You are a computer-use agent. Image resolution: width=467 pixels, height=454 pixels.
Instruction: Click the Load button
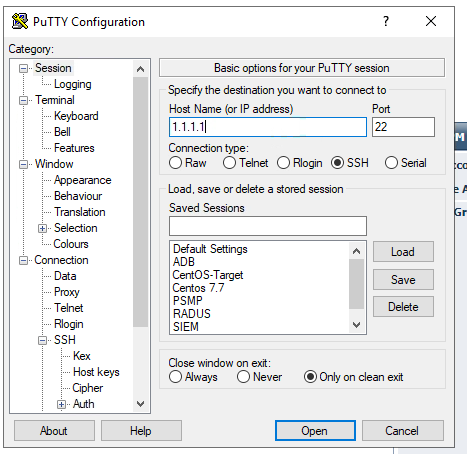403,252
